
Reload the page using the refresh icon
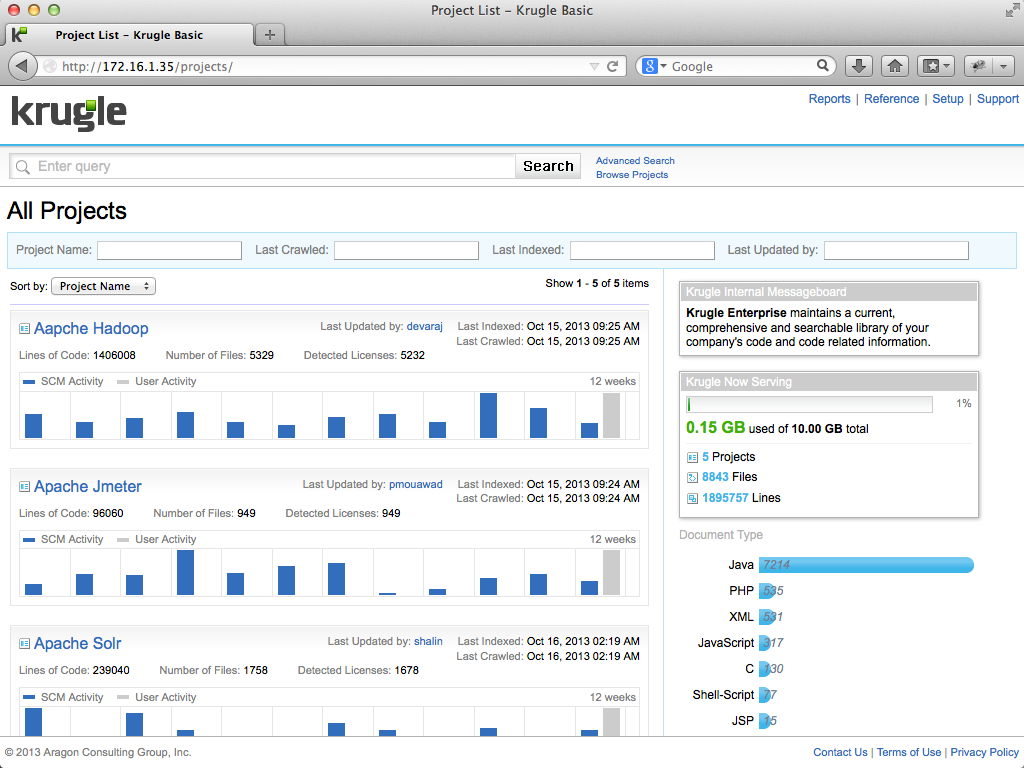tap(613, 66)
